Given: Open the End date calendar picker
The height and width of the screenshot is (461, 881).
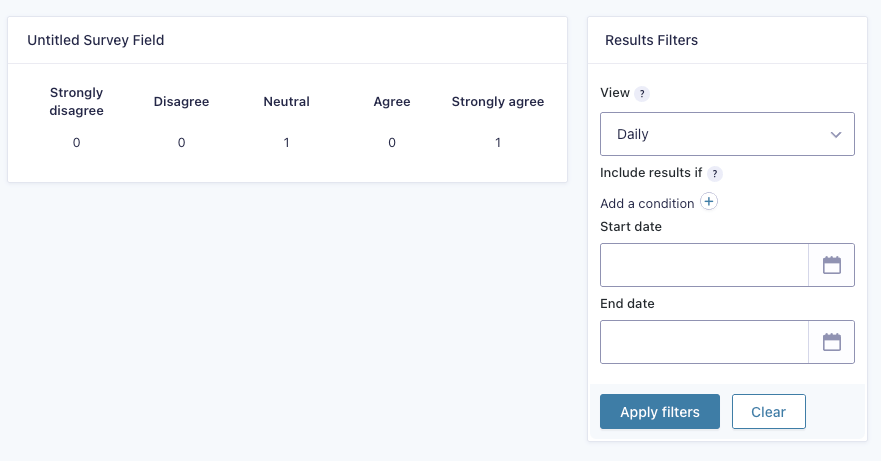Looking at the screenshot, I should point(832,342).
